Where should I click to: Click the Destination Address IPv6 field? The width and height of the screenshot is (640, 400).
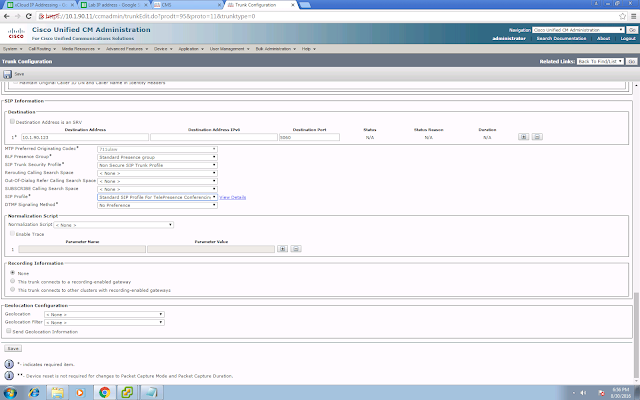(x=214, y=138)
